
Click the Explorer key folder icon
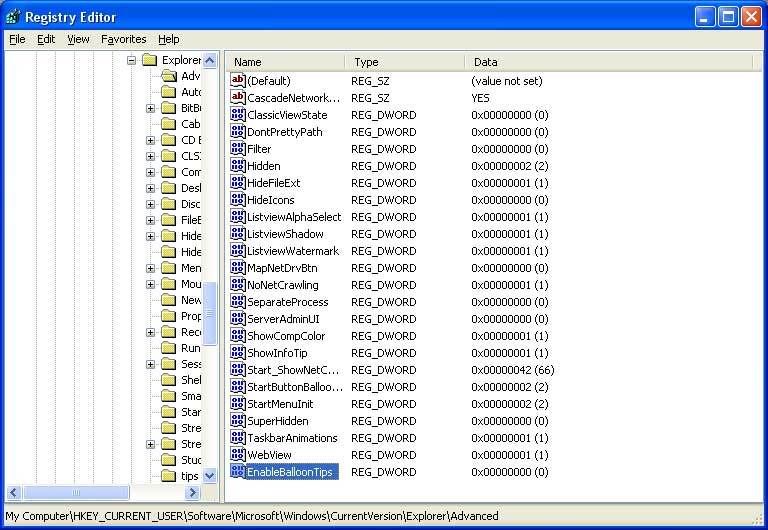pyautogui.click(x=149, y=60)
